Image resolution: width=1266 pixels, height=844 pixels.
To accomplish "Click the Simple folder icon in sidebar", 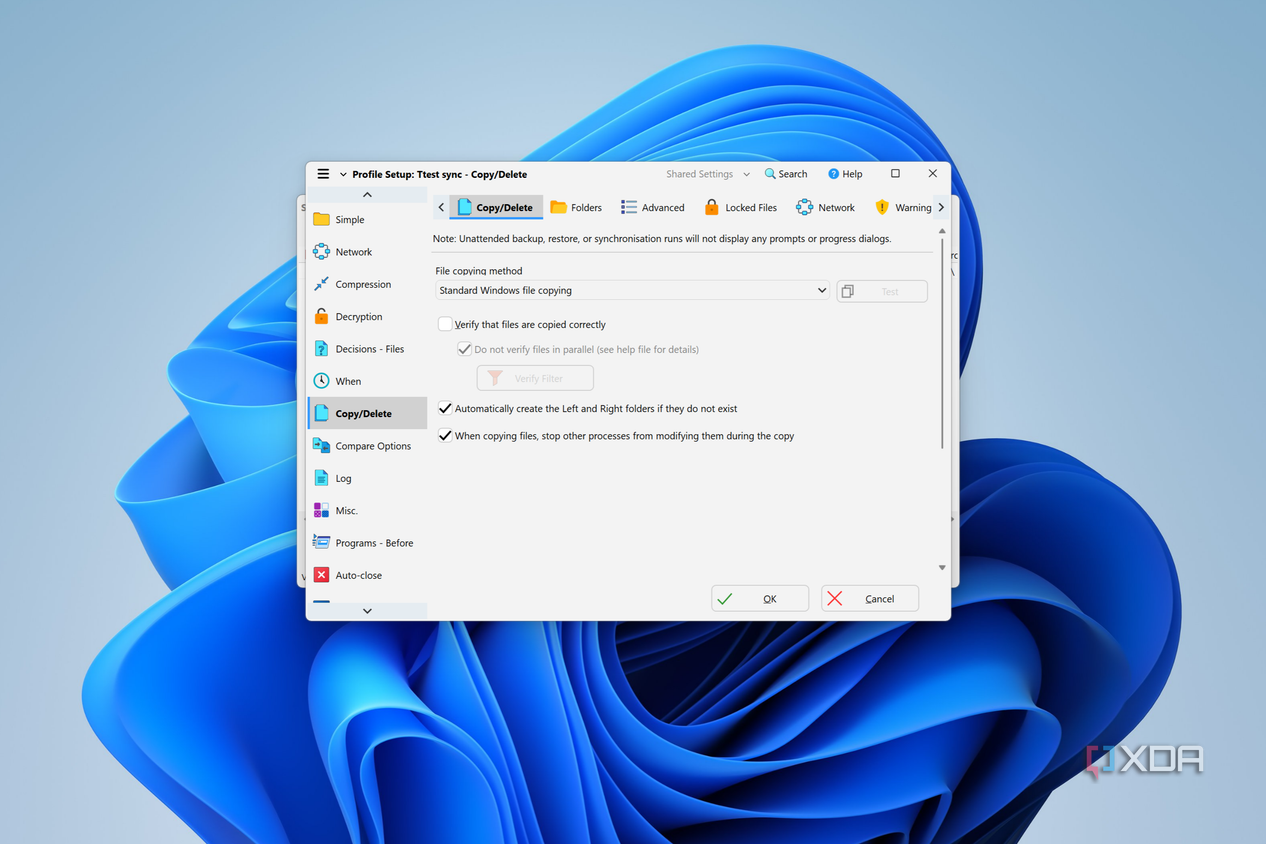I will 321,219.
